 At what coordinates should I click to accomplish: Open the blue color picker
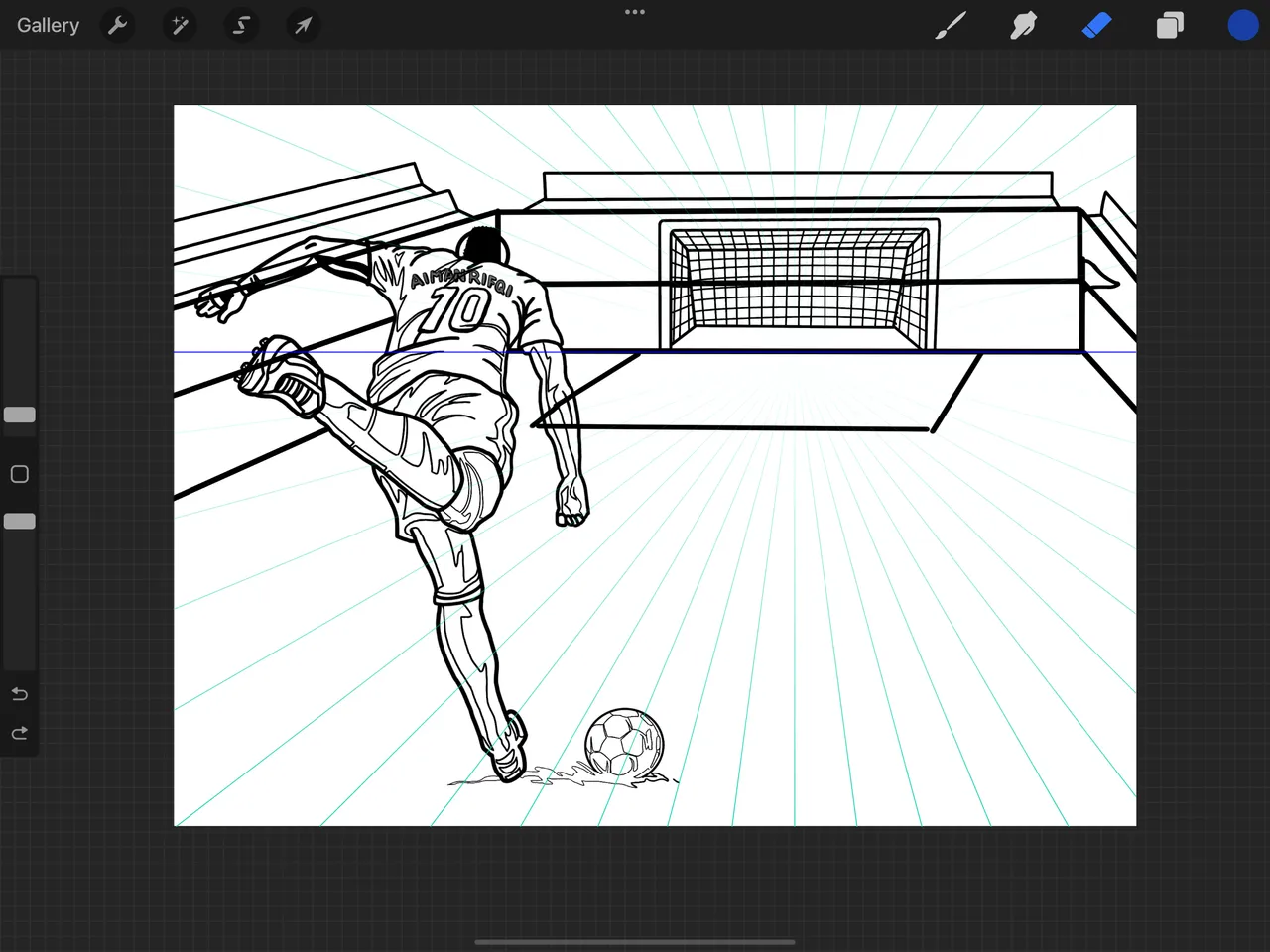[x=1242, y=25]
